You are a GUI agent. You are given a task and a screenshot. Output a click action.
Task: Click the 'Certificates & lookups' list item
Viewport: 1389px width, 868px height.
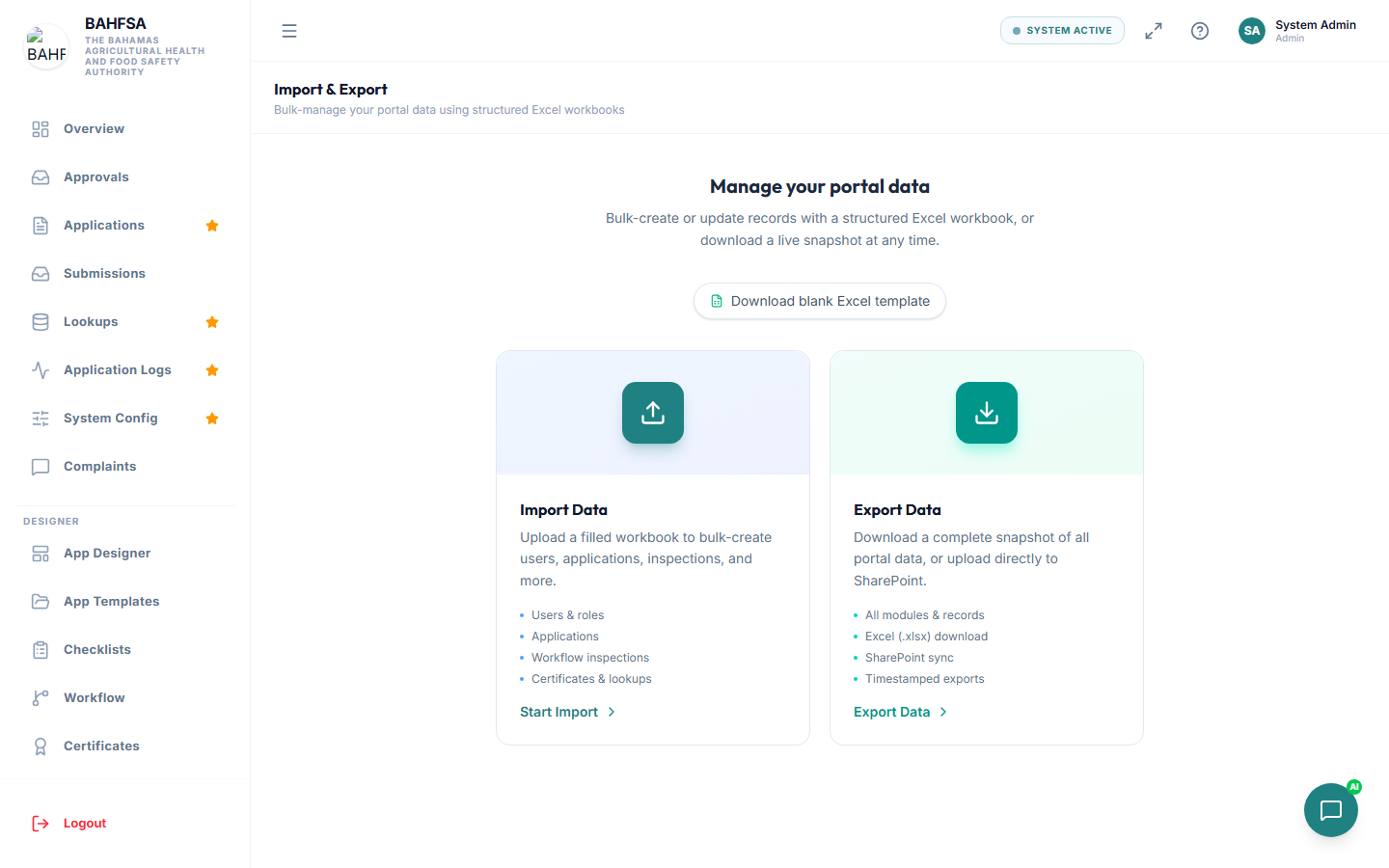click(x=591, y=679)
